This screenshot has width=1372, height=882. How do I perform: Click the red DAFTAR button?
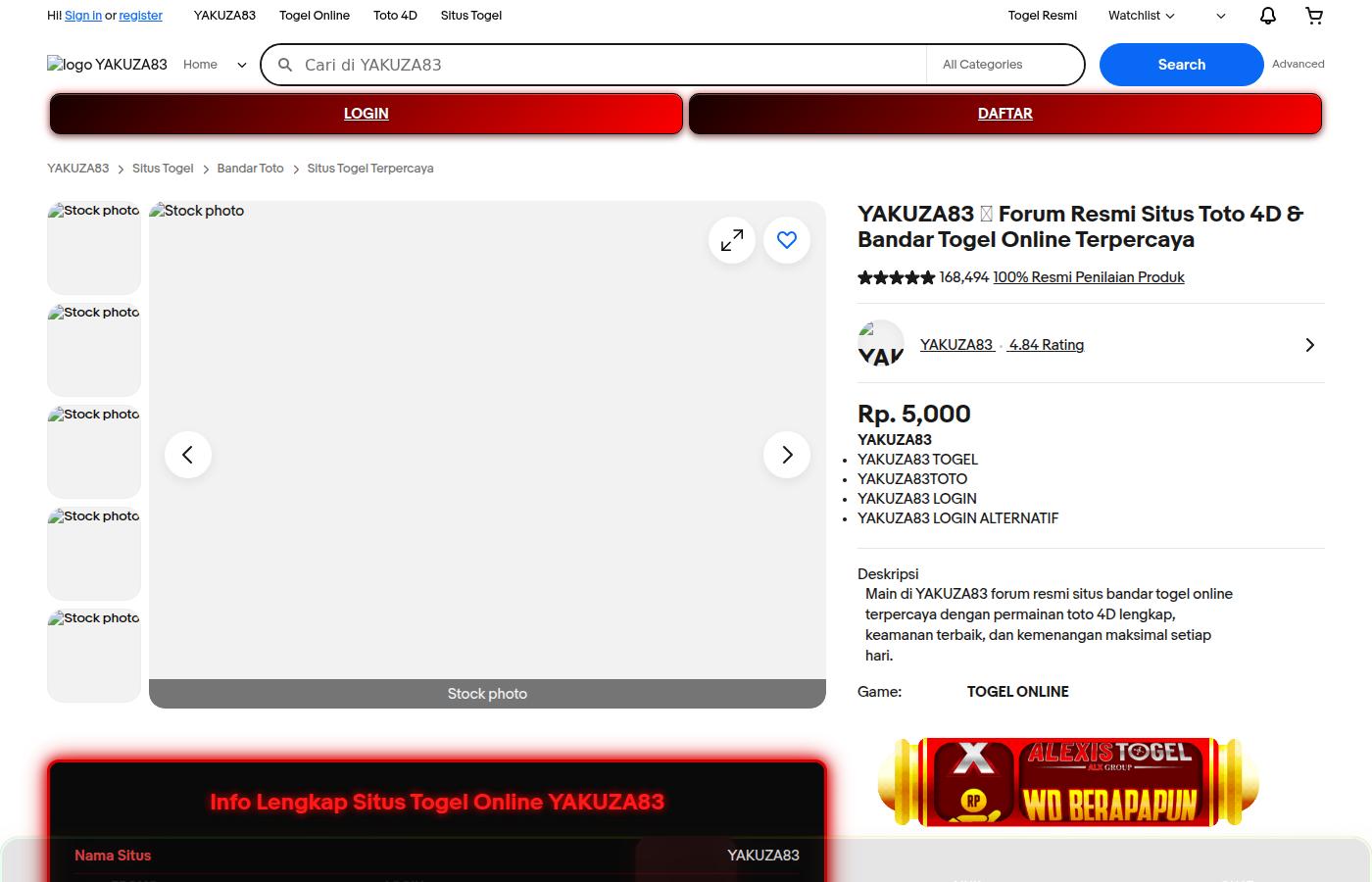[x=1005, y=114]
